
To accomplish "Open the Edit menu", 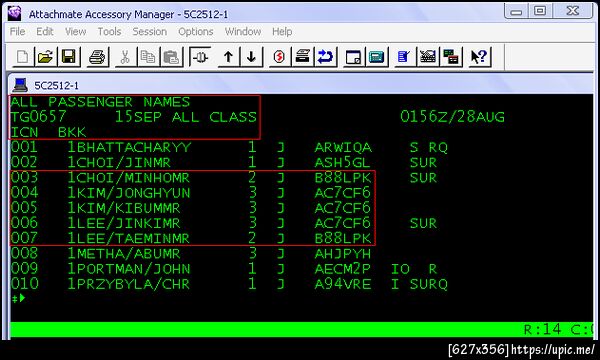I will coord(45,31).
